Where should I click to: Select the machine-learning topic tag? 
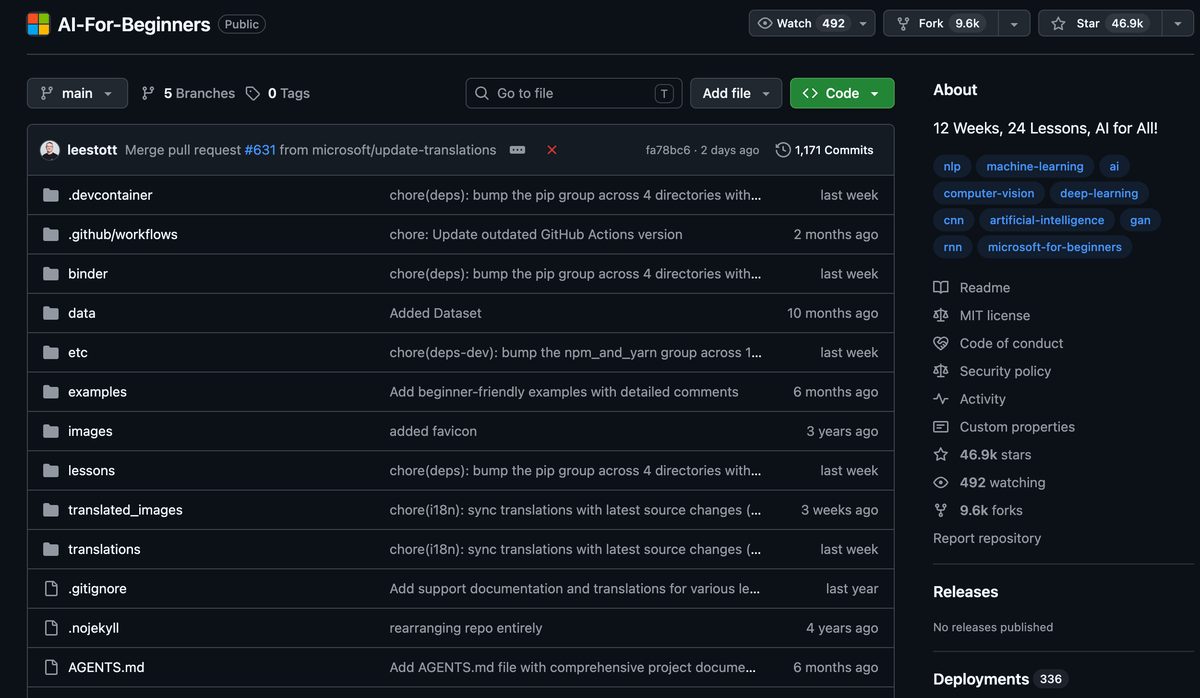pyautogui.click(x=1035, y=167)
